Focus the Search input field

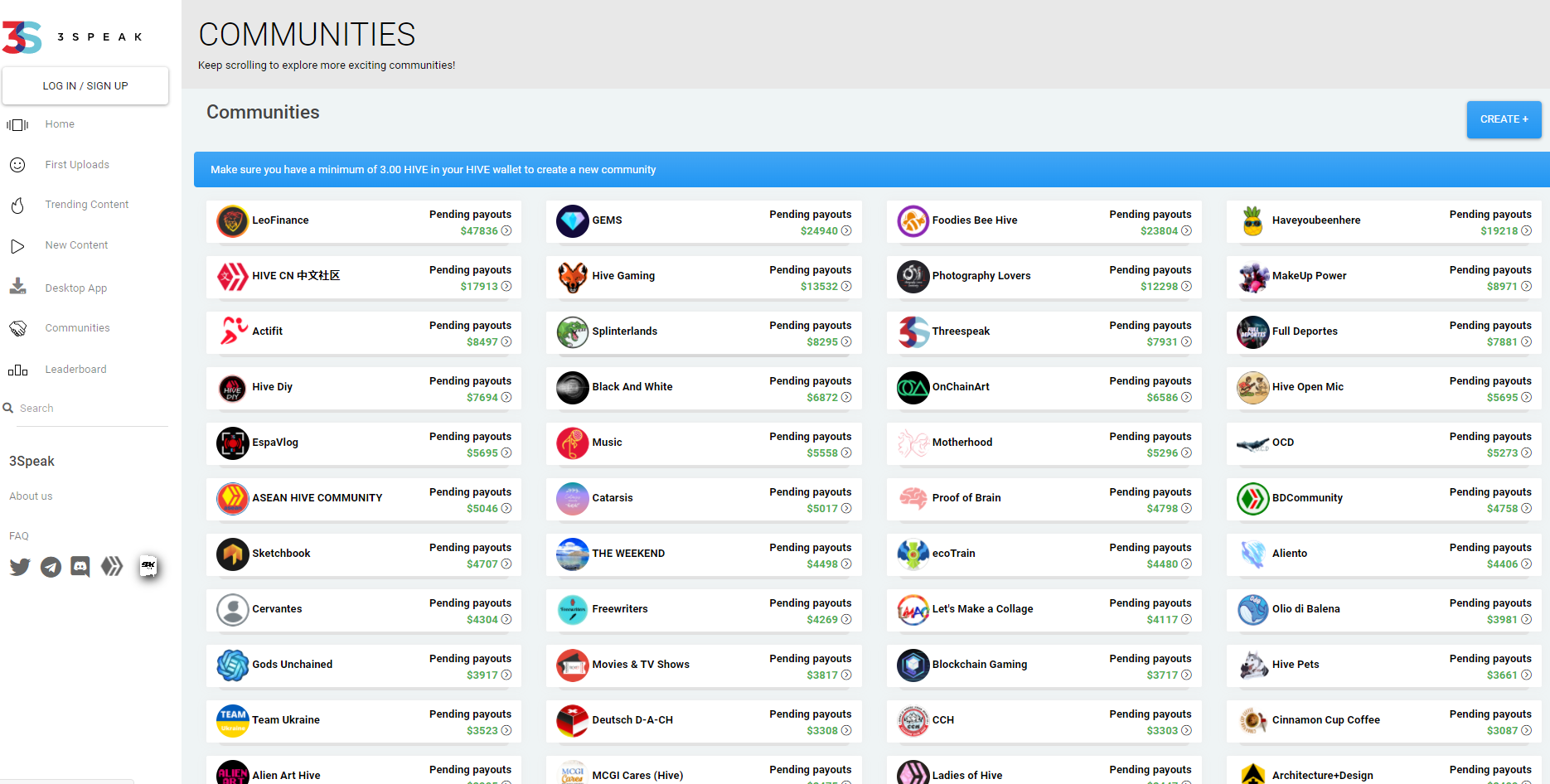tap(91, 409)
